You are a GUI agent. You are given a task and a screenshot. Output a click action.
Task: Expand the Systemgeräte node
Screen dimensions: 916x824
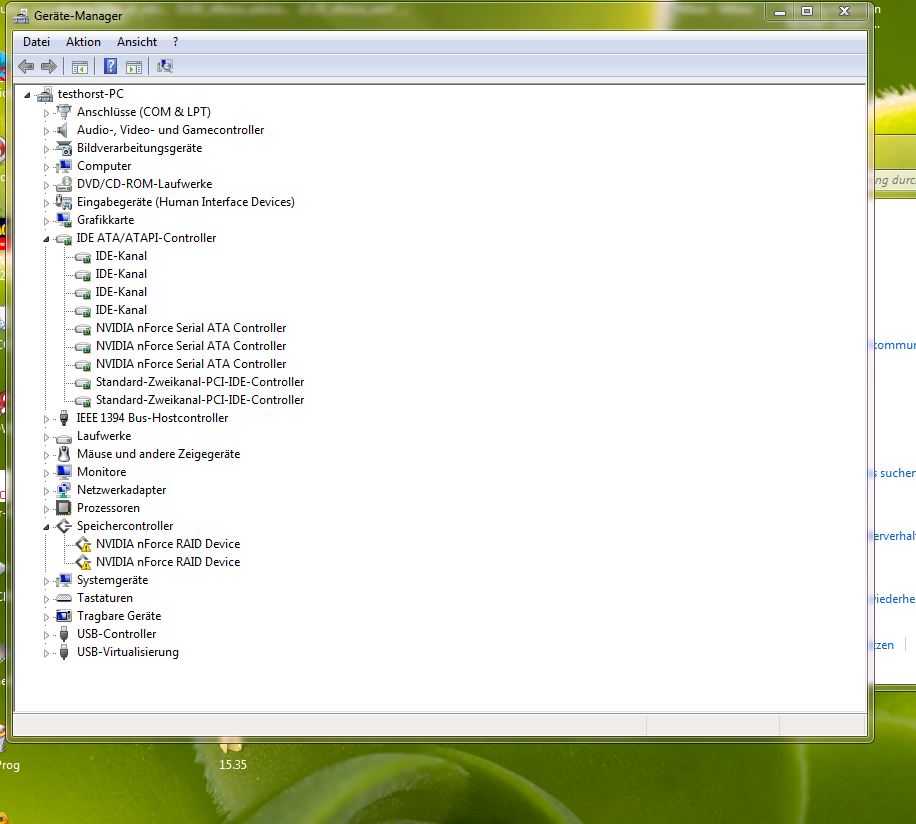click(x=46, y=581)
